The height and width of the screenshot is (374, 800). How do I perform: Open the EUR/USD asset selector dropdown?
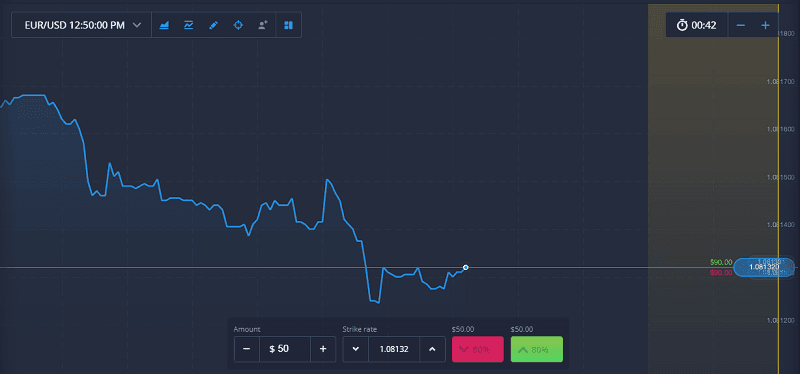click(82, 25)
